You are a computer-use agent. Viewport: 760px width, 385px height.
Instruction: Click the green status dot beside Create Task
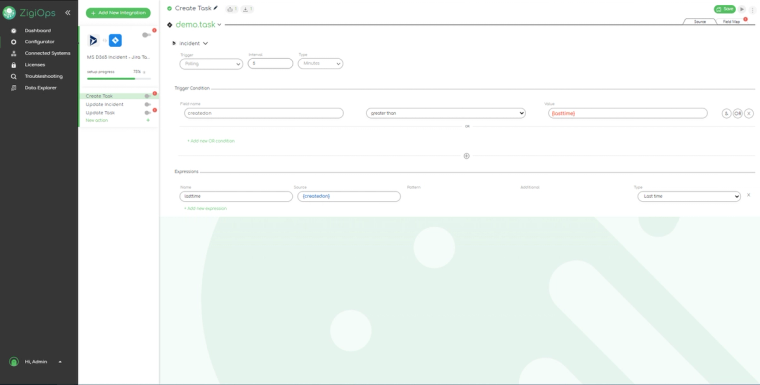tap(169, 8)
